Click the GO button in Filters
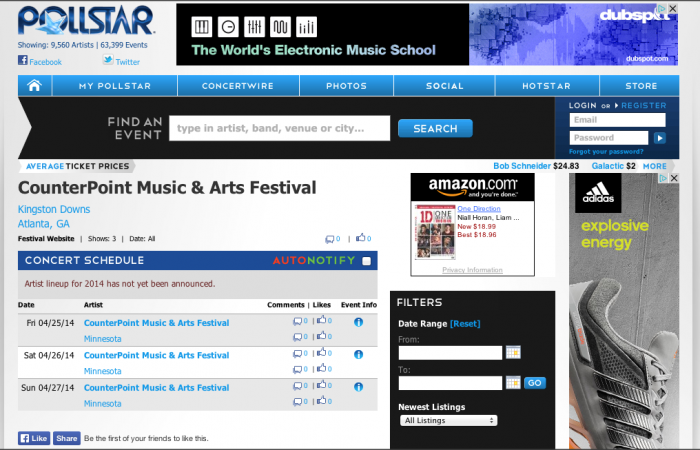700x450 pixels. [535, 383]
